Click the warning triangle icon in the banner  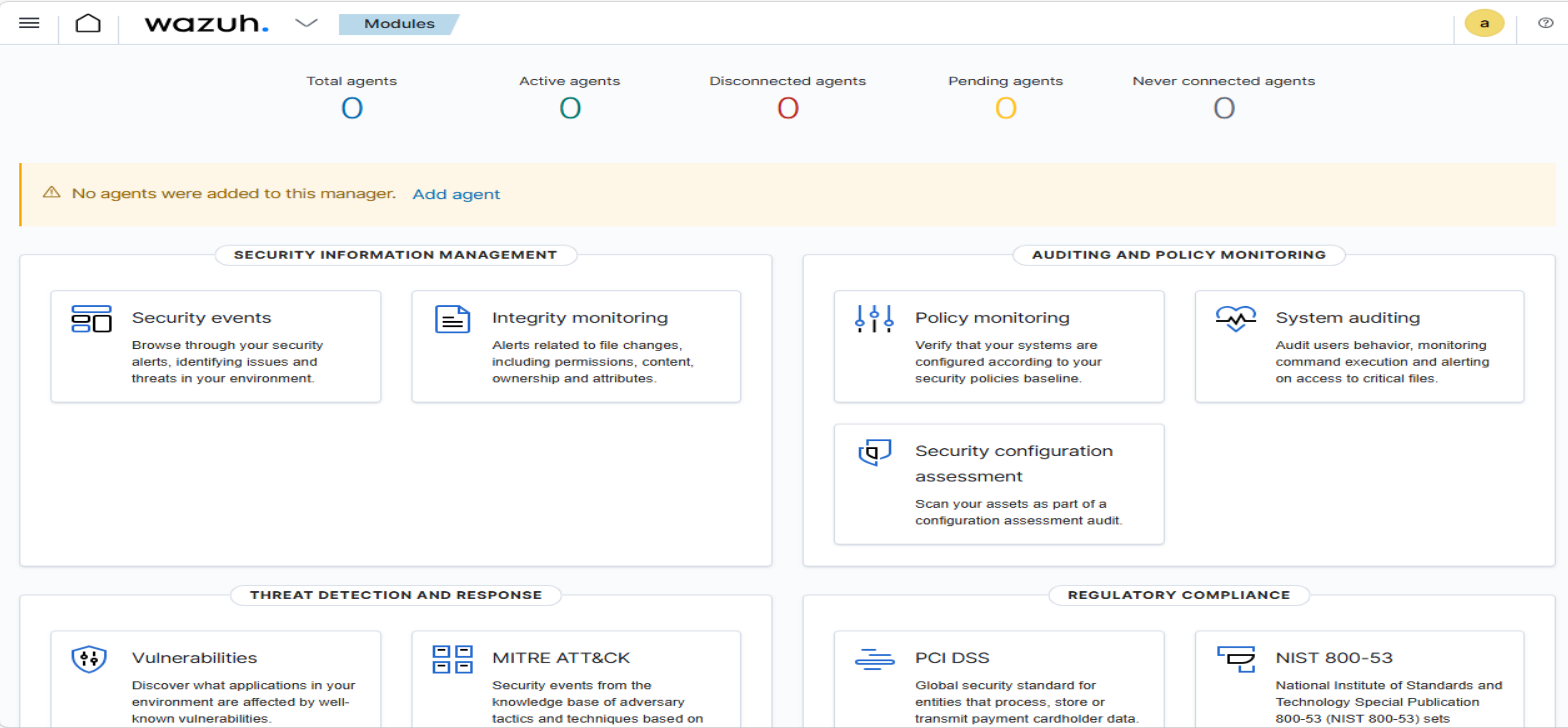coord(52,193)
